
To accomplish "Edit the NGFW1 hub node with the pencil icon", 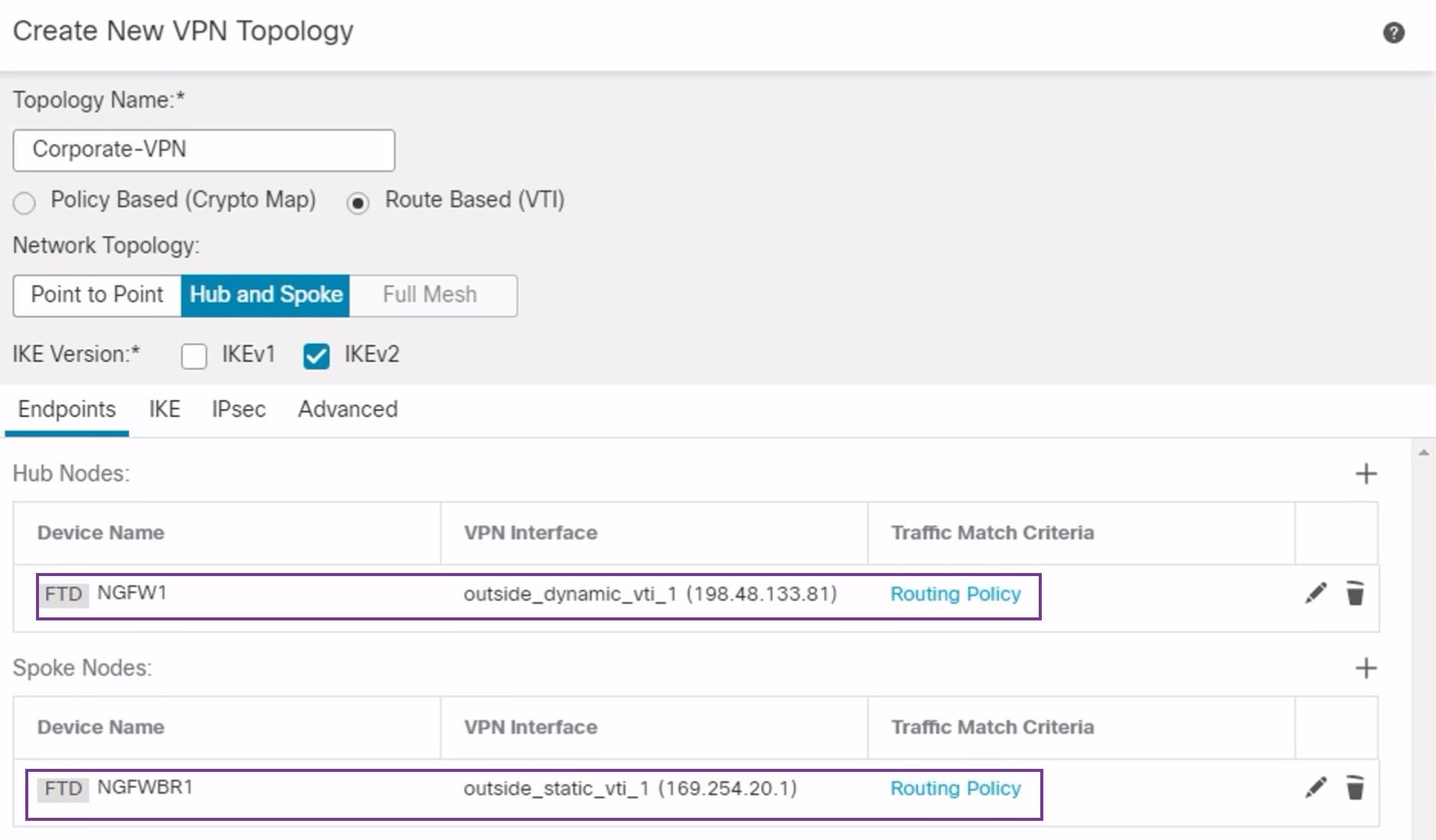I will [1317, 593].
